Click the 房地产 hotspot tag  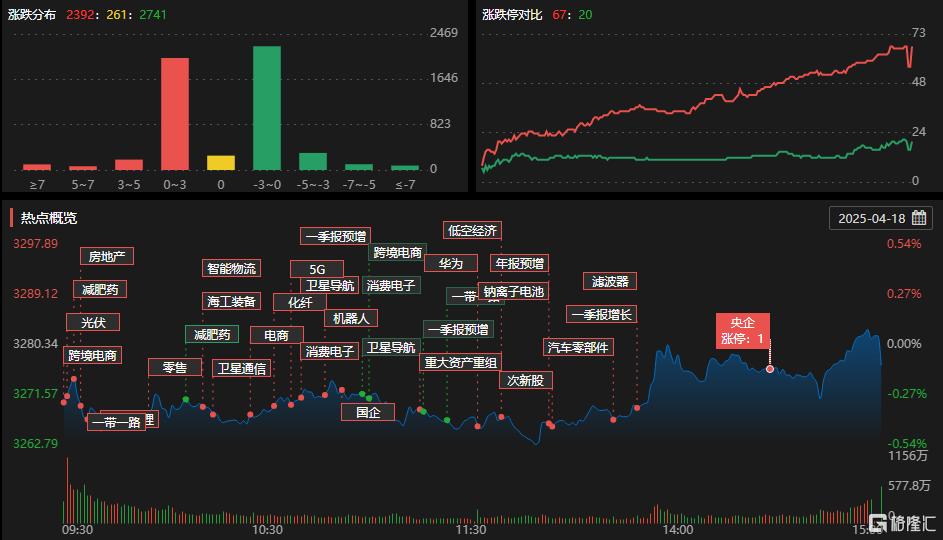click(x=107, y=256)
